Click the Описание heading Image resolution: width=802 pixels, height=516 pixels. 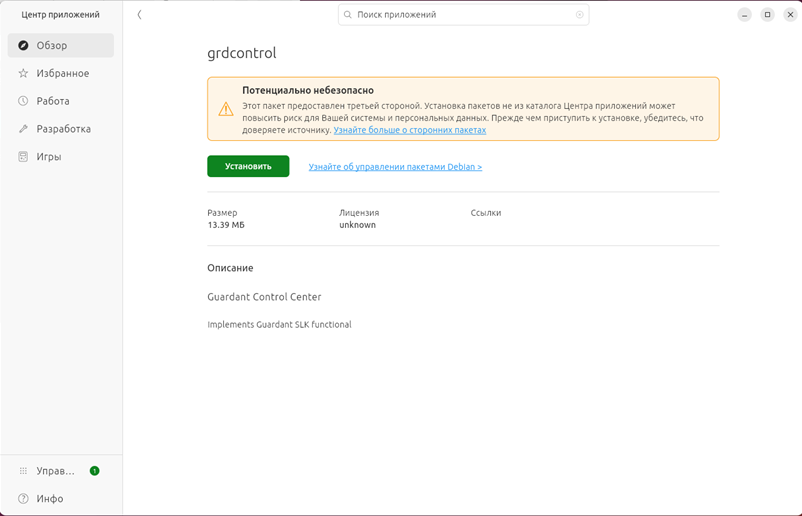(x=230, y=268)
